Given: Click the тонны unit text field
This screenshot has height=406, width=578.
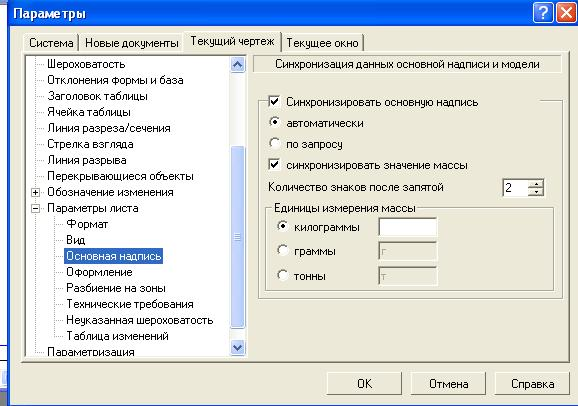Looking at the screenshot, I should tap(408, 276).
